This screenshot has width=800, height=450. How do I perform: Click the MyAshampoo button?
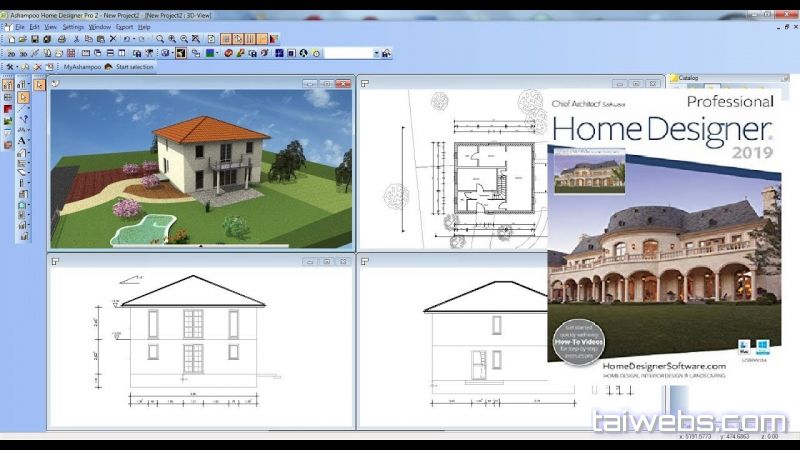coord(82,67)
